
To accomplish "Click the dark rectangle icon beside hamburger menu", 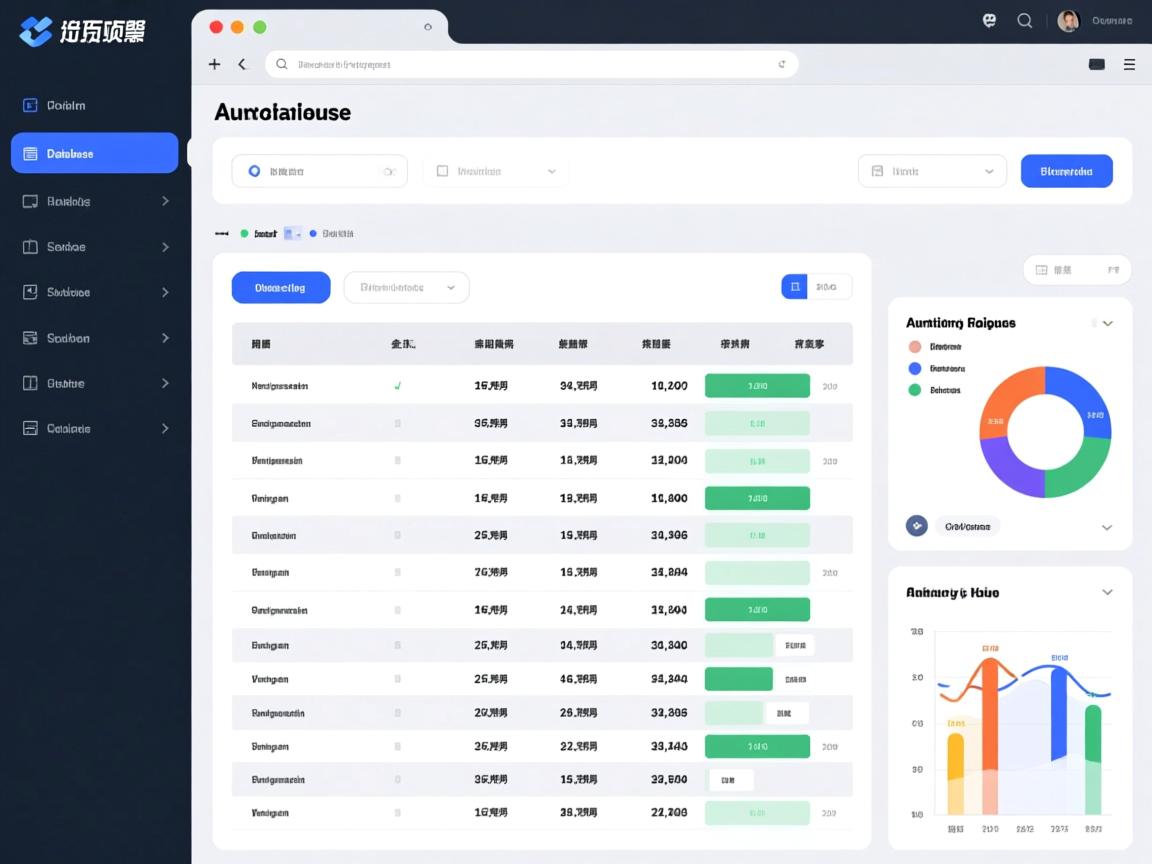I will 1096,64.
